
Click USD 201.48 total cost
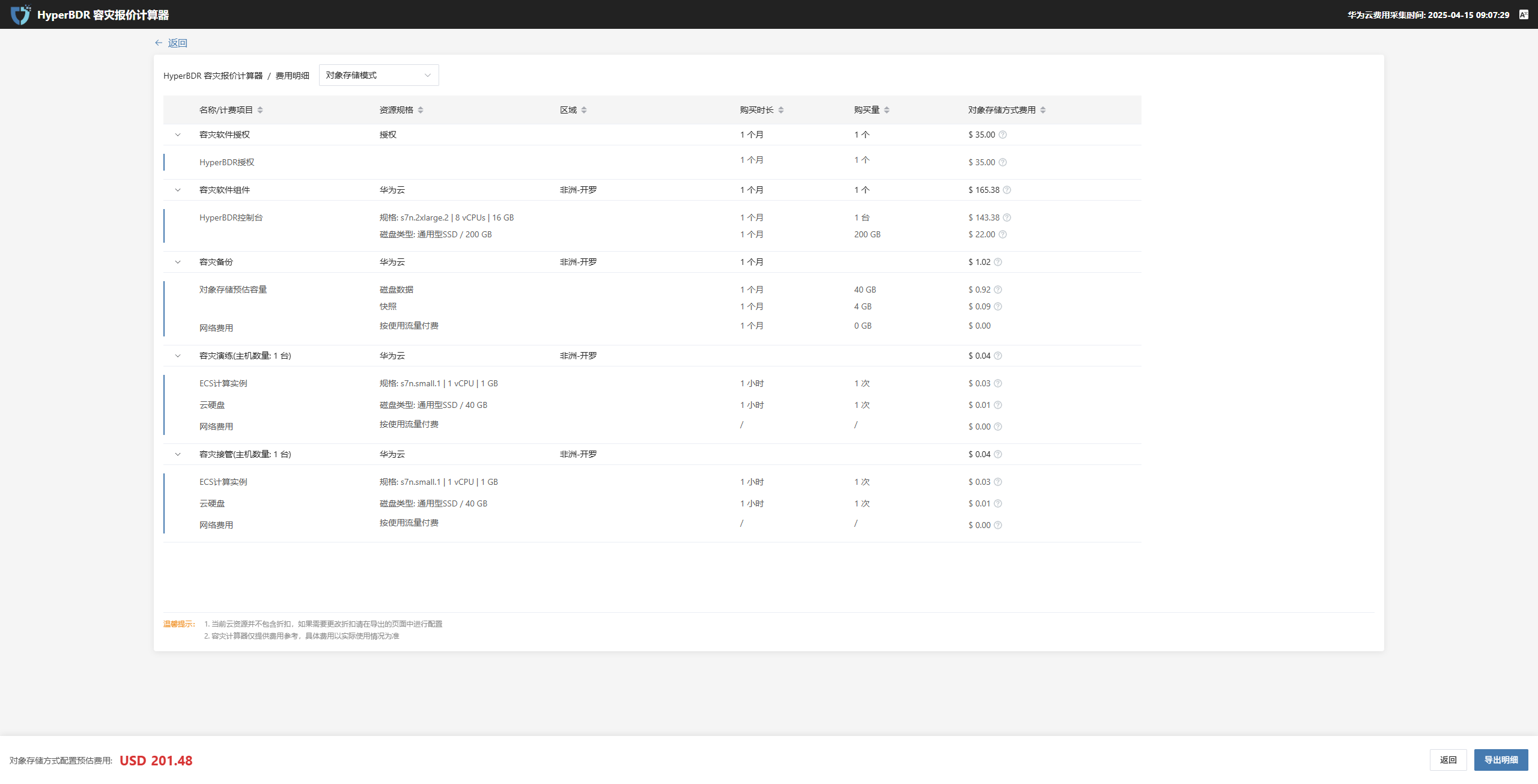[x=156, y=761]
